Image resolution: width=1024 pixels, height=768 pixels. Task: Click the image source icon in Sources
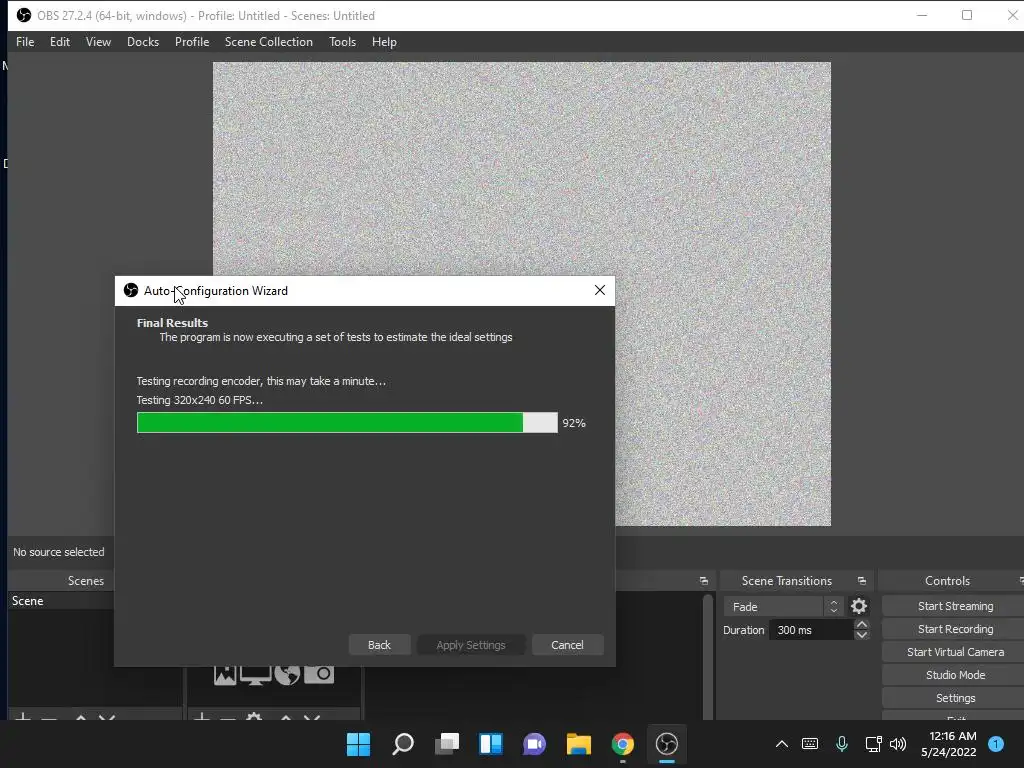pos(225,674)
